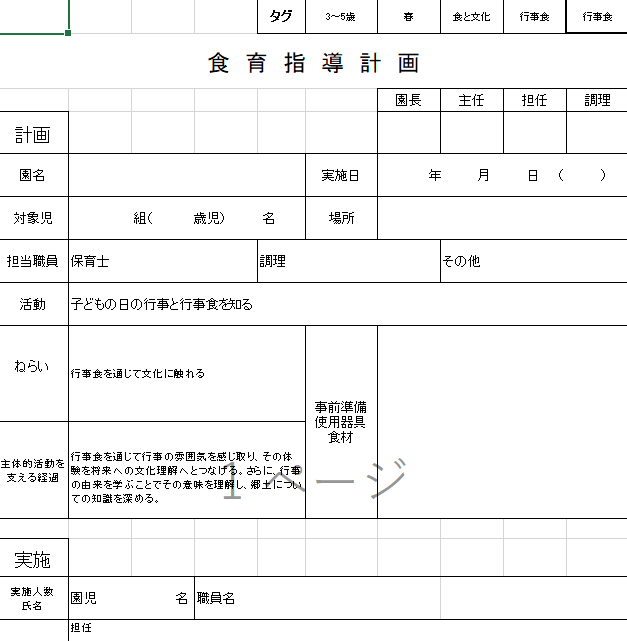This screenshot has width=627, height=641.
Task: Click the 計画 section heading cell
Action: (34, 133)
